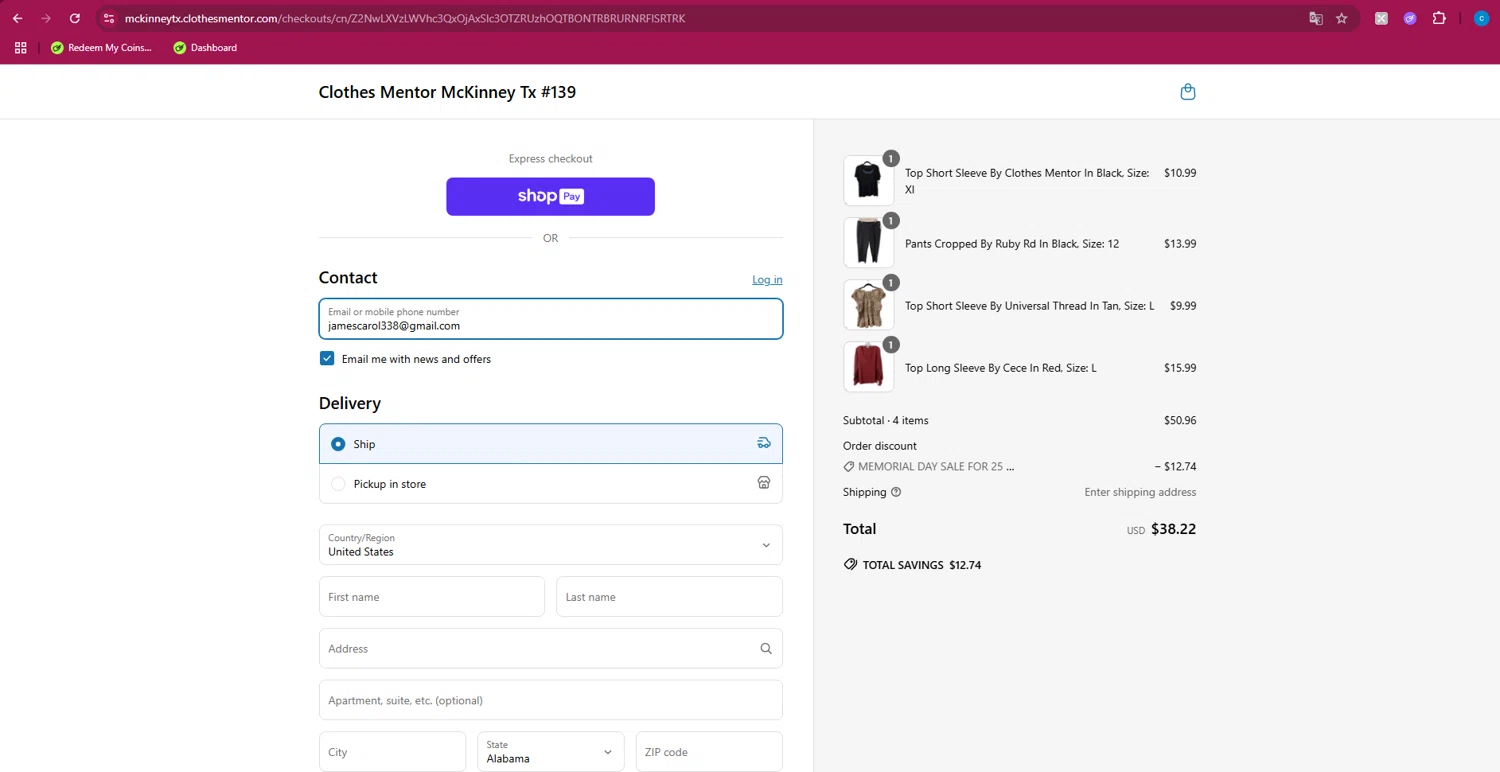The width and height of the screenshot is (1500, 772).
Task: Click the City field
Action: (x=392, y=752)
